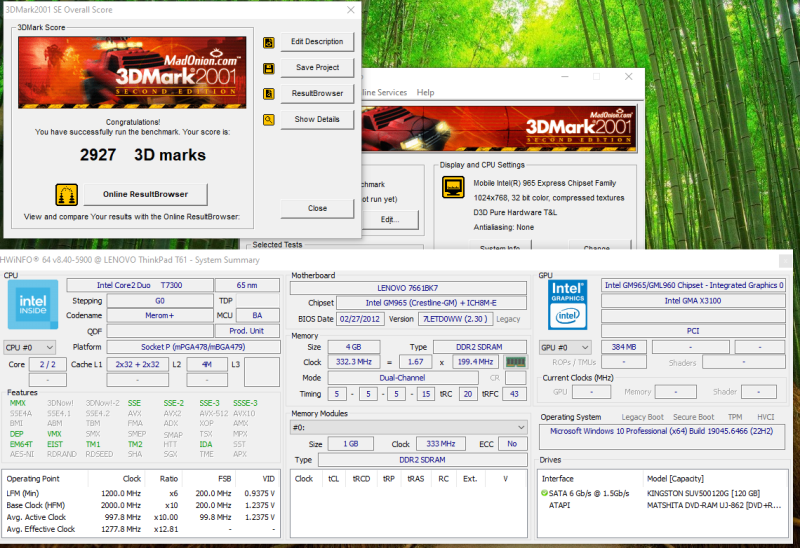Click the 384 MB GPU memory value
The image size is (800, 548).
click(x=624, y=347)
